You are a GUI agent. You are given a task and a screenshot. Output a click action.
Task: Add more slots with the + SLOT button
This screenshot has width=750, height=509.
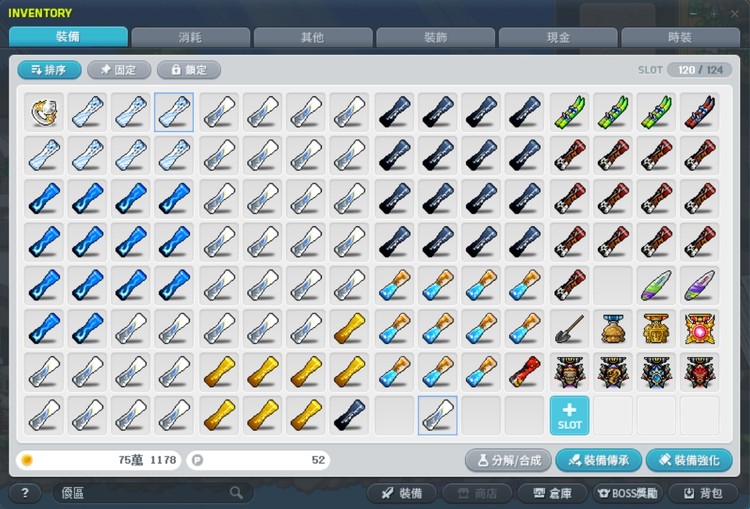(569, 416)
